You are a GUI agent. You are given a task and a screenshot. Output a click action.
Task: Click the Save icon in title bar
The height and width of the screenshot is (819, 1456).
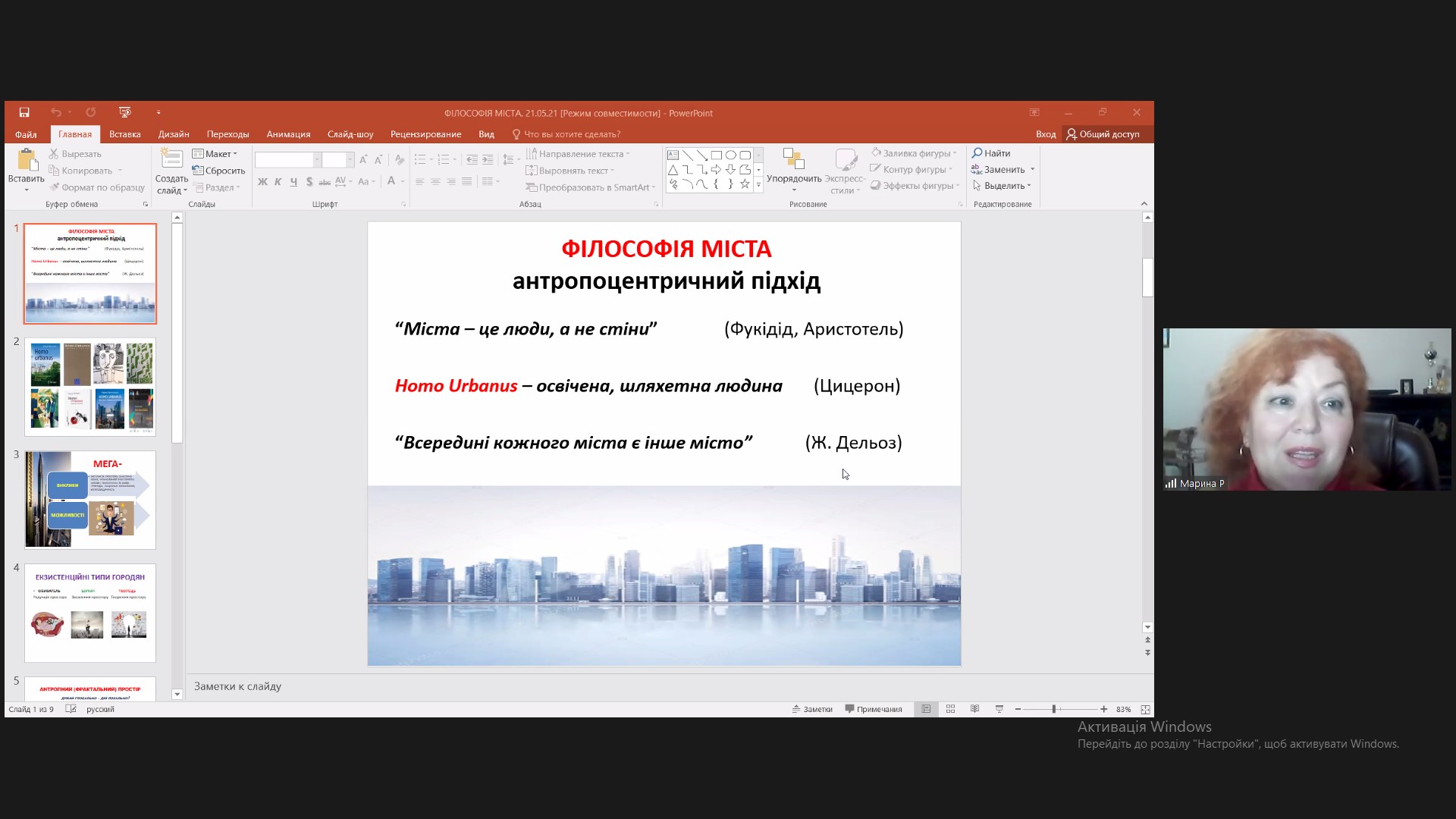tap(24, 112)
